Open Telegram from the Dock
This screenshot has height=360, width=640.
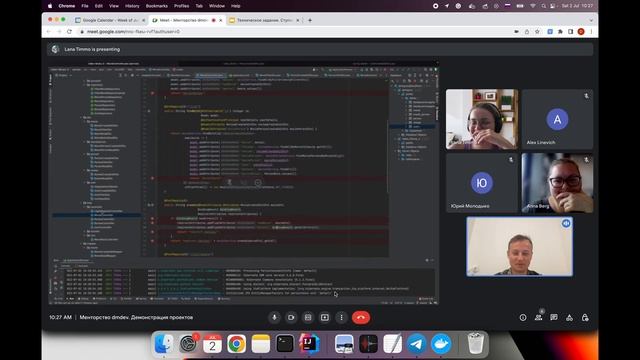[x=417, y=343]
